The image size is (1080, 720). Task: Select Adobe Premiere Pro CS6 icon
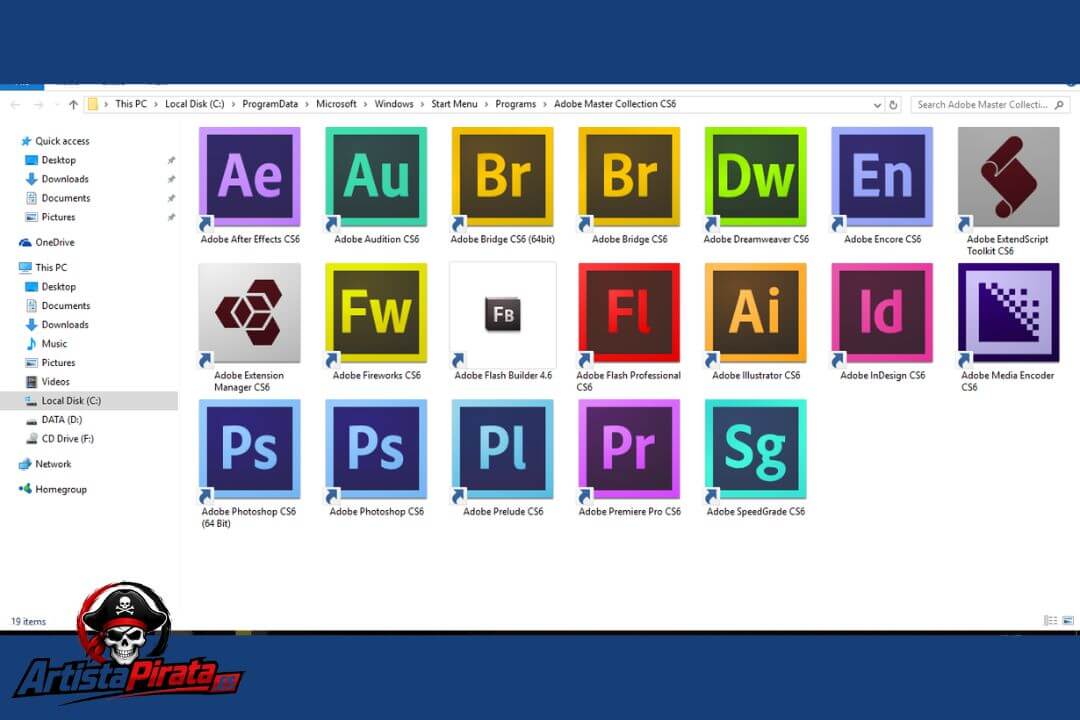630,449
